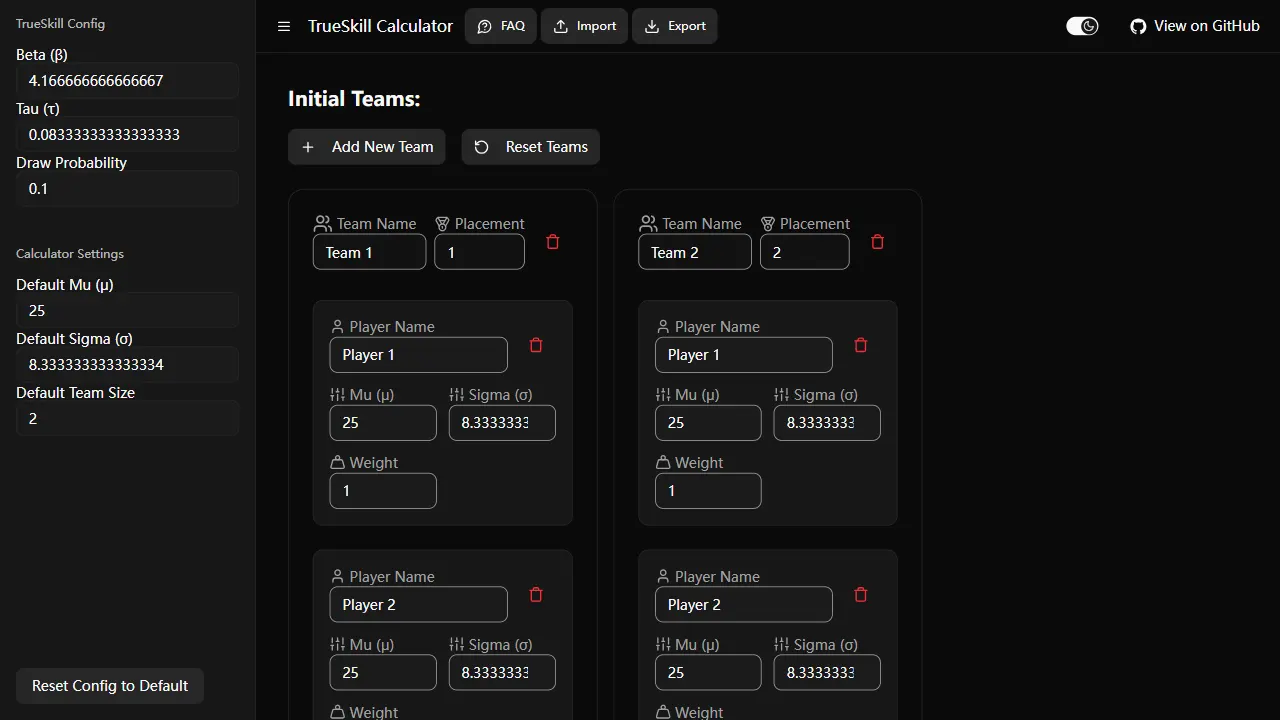This screenshot has width=1280, height=720.
Task: Delete Team 1 with its trash icon
Action: click(x=553, y=242)
